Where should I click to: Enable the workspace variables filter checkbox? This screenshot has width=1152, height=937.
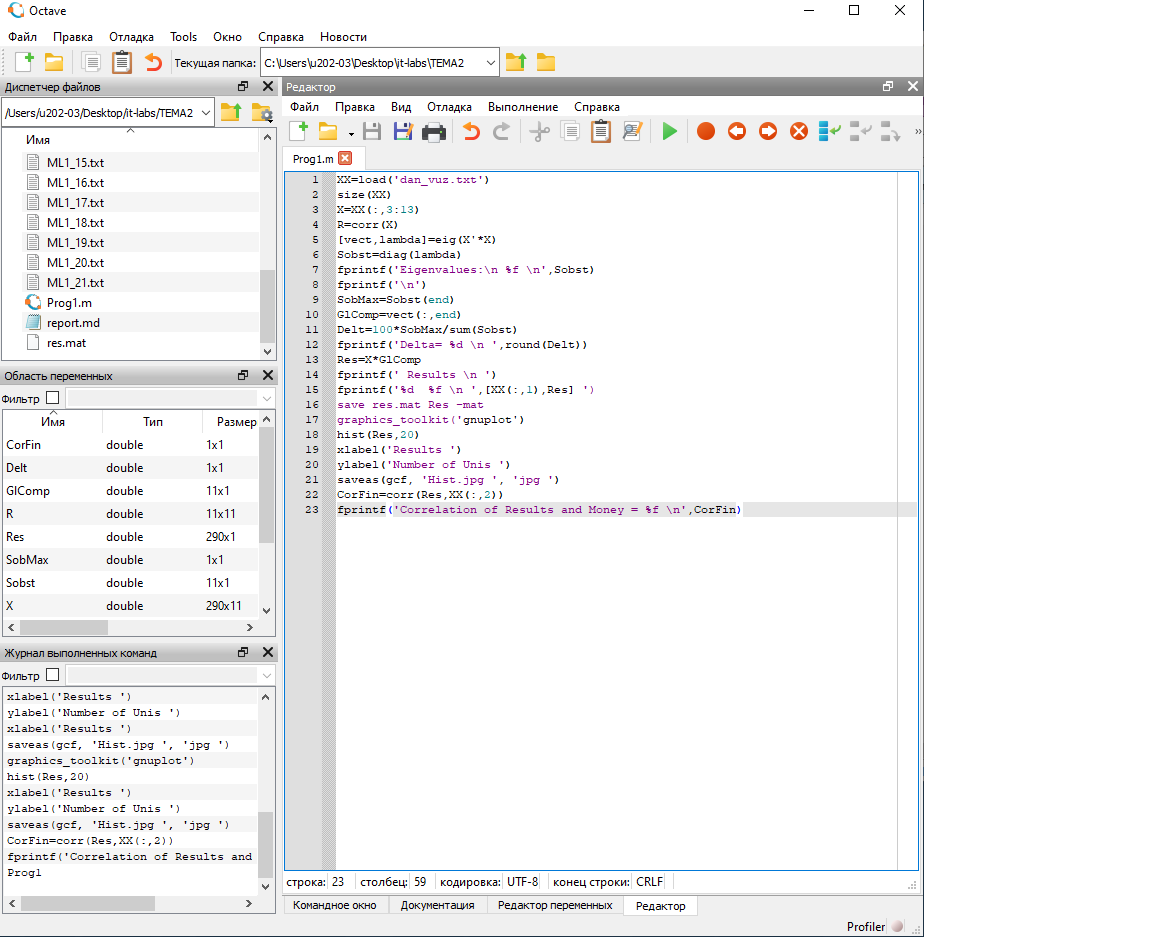53,398
